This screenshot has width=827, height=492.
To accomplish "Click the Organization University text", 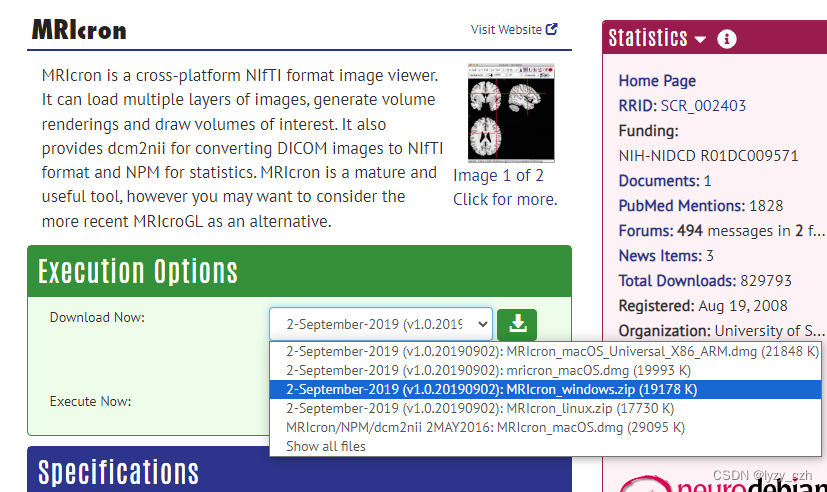I will tap(721, 331).
